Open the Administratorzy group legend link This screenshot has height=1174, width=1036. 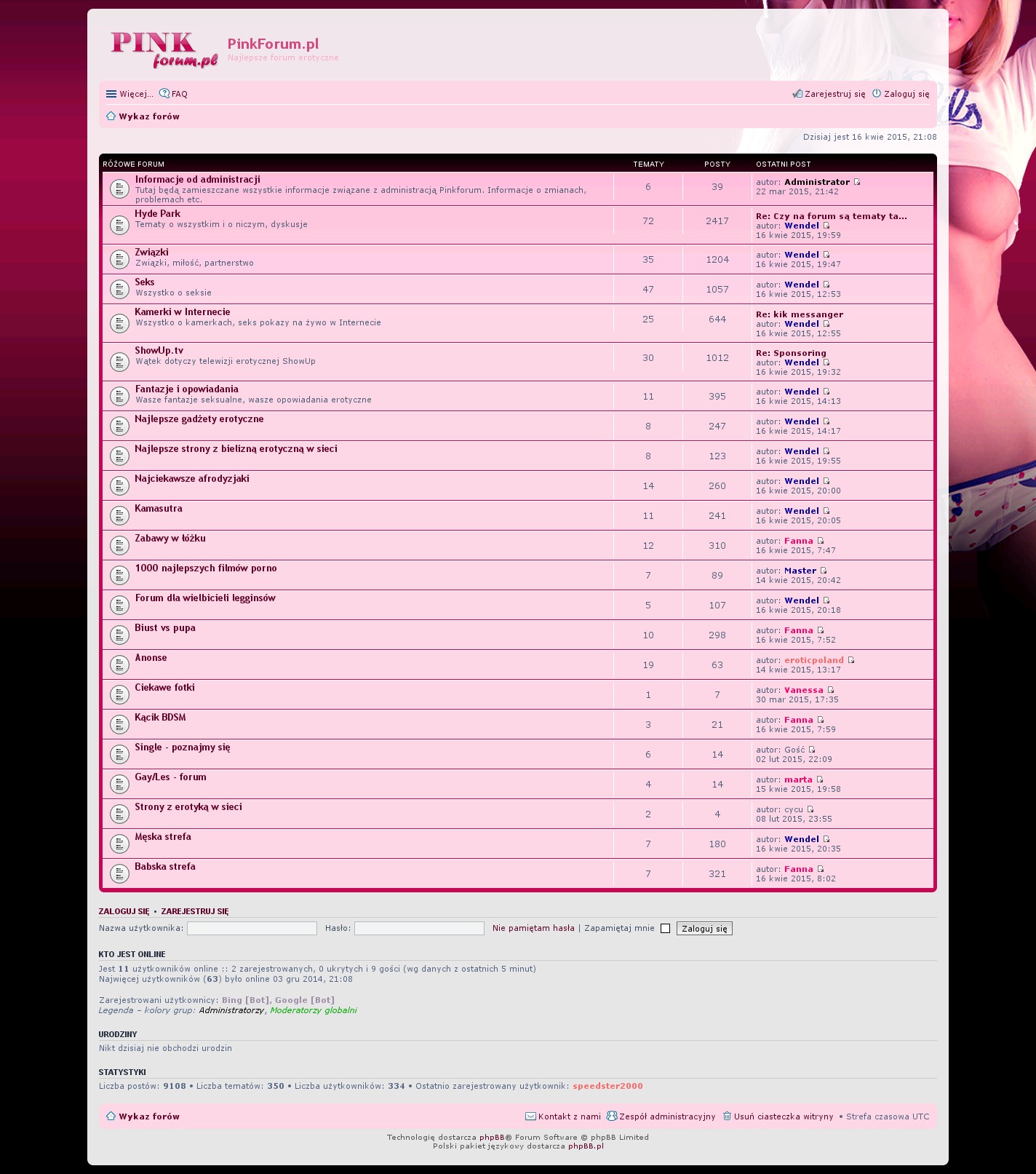[x=231, y=1010]
